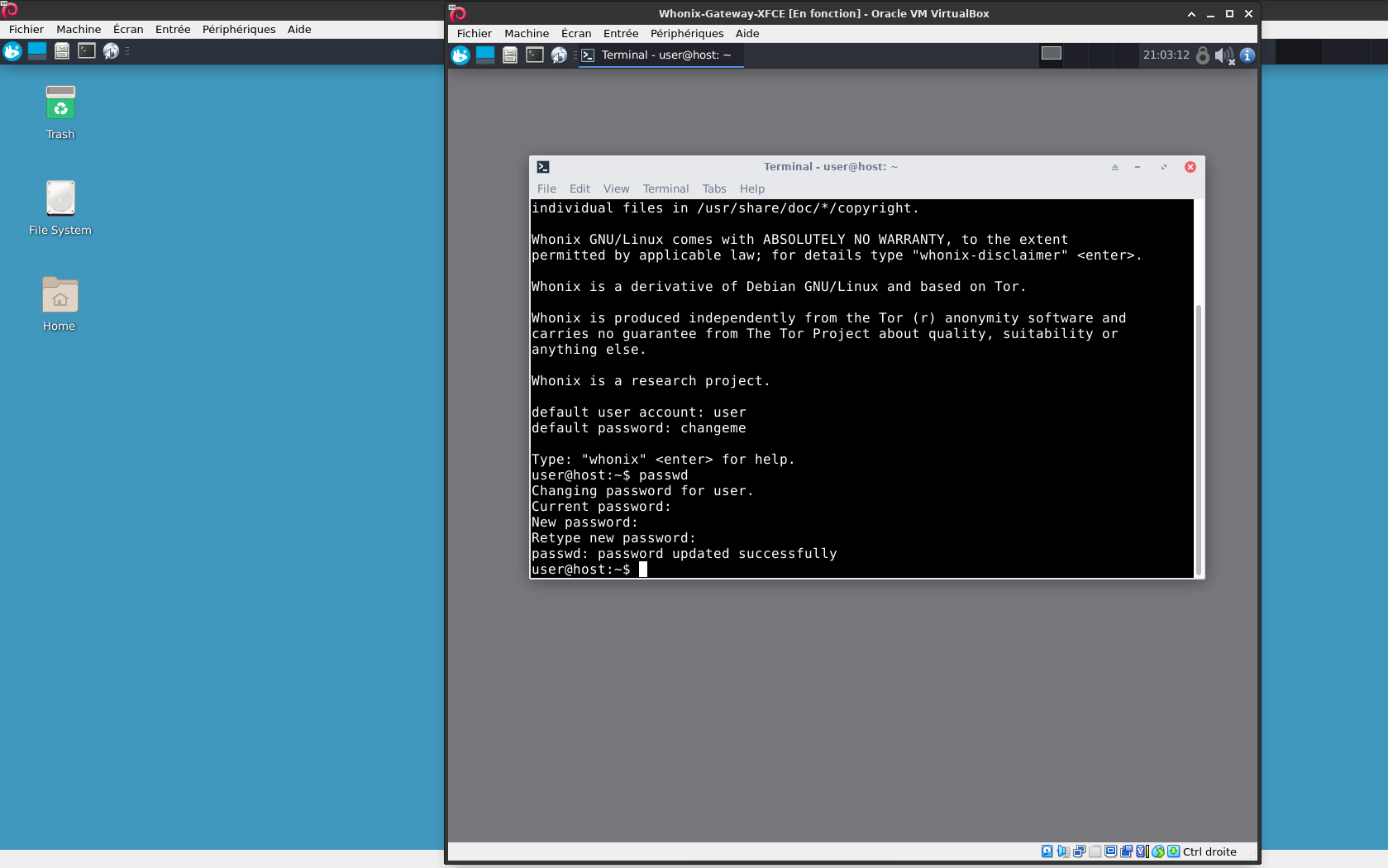Click the Show Desktop icon in Whonix-Gateway panel
This screenshot has width=1388, height=868.
(485, 55)
